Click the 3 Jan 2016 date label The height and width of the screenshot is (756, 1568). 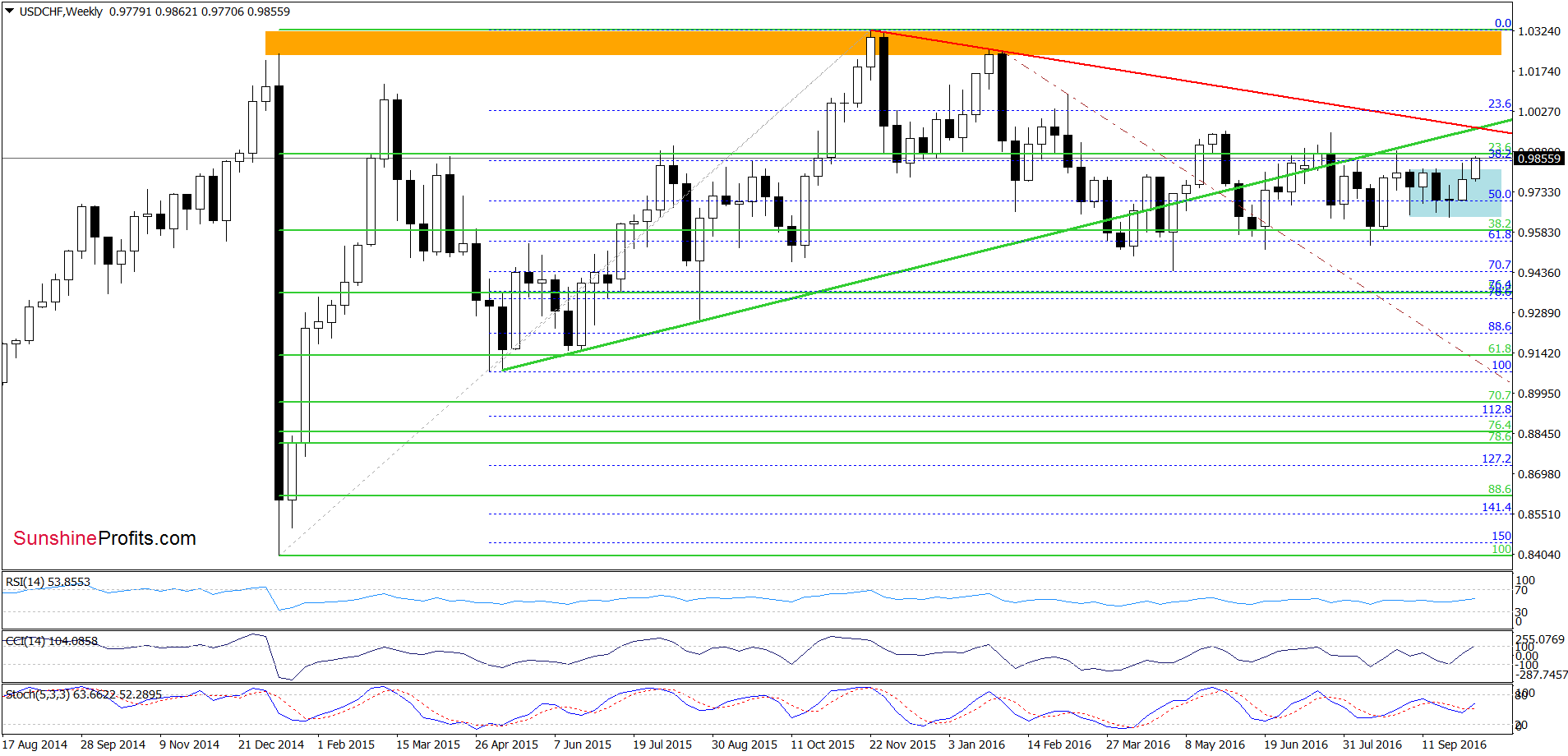[976, 744]
